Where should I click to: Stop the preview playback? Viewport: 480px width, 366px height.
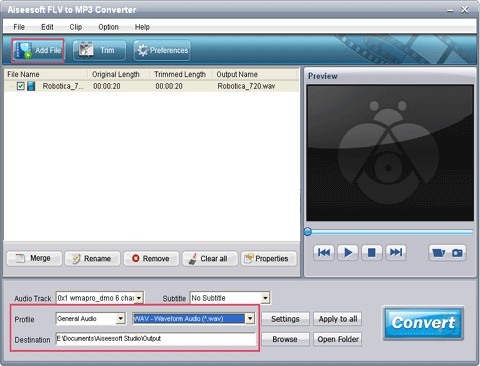(x=372, y=252)
